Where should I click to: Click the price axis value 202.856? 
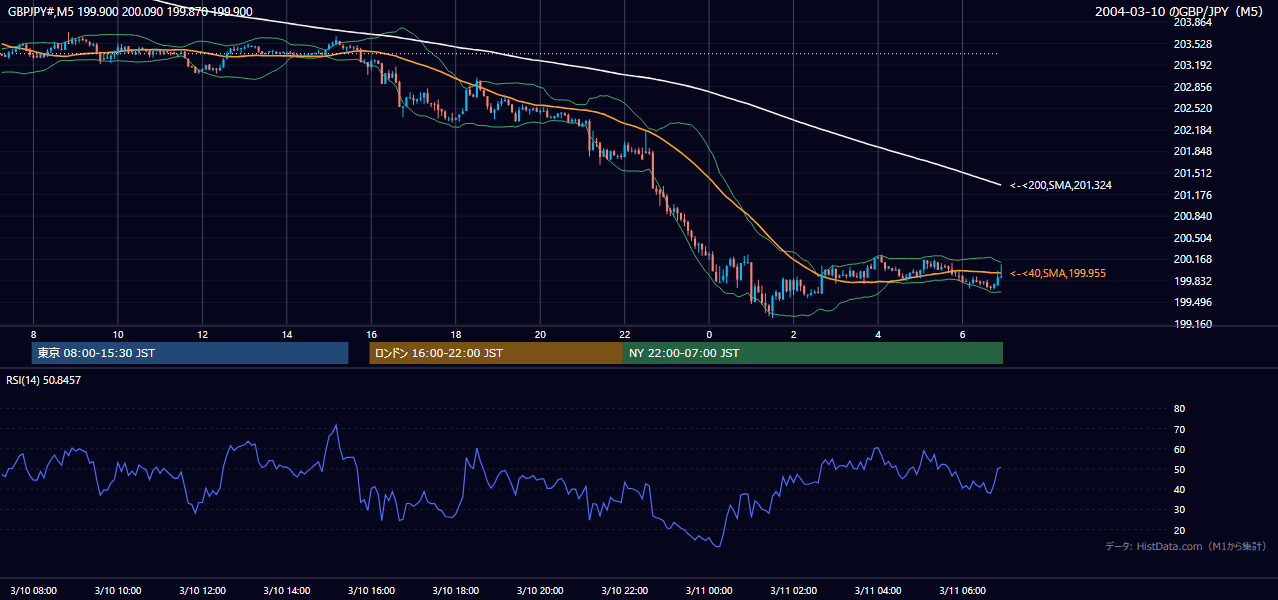click(1192, 87)
